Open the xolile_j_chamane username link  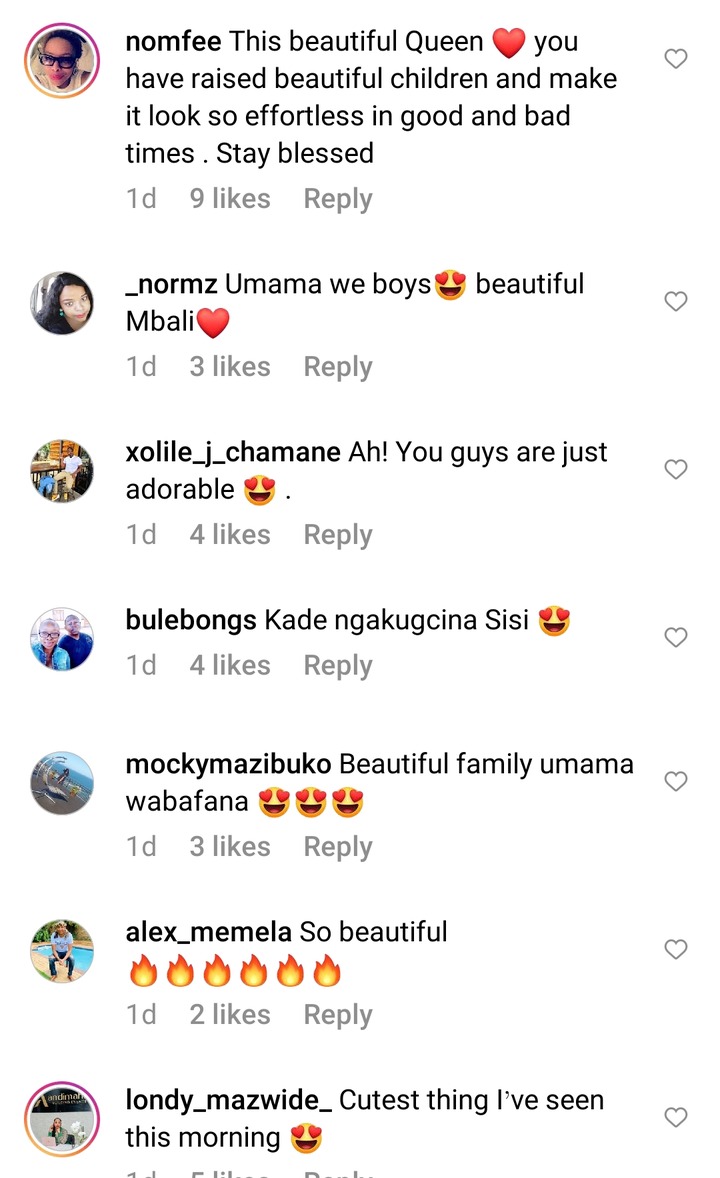[x=233, y=452]
